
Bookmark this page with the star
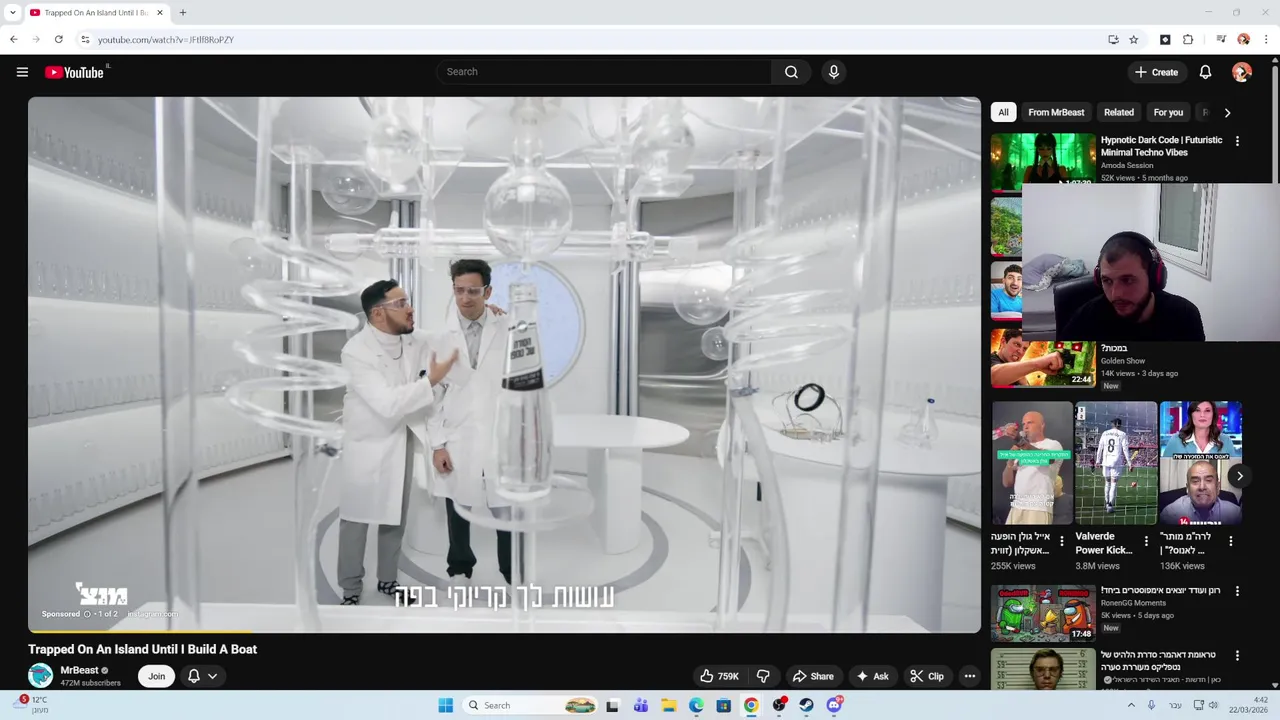pyautogui.click(x=1133, y=40)
